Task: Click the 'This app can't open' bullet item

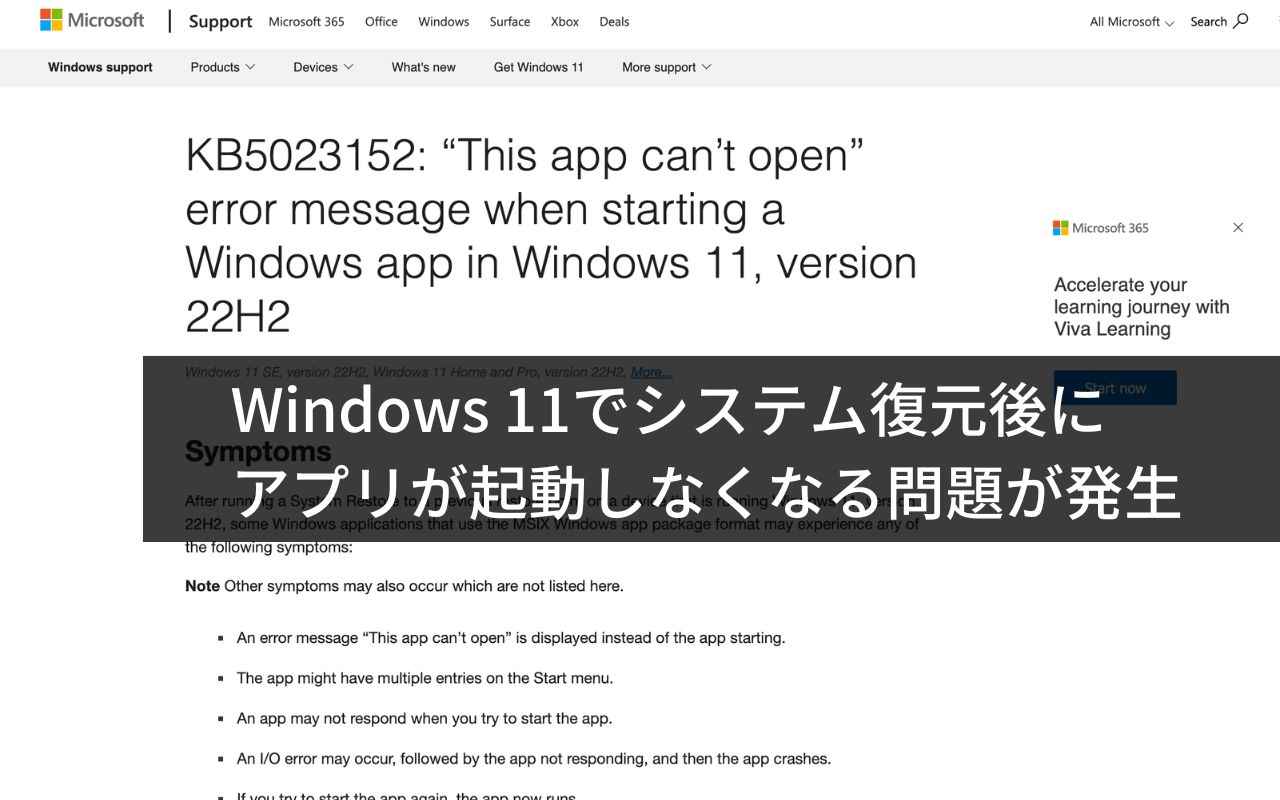Action: tap(511, 638)
